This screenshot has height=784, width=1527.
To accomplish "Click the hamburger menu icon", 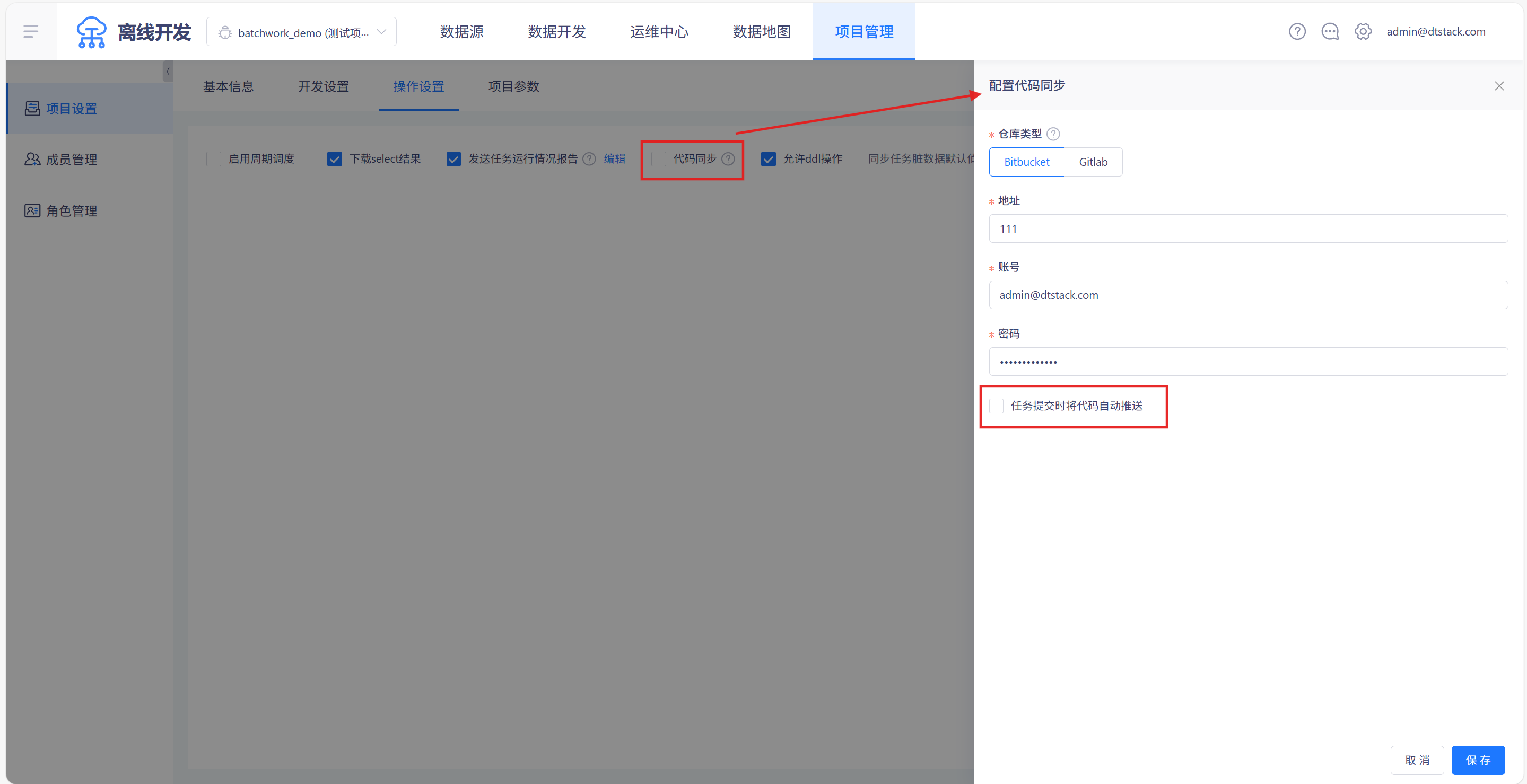I will coord(31,31).
